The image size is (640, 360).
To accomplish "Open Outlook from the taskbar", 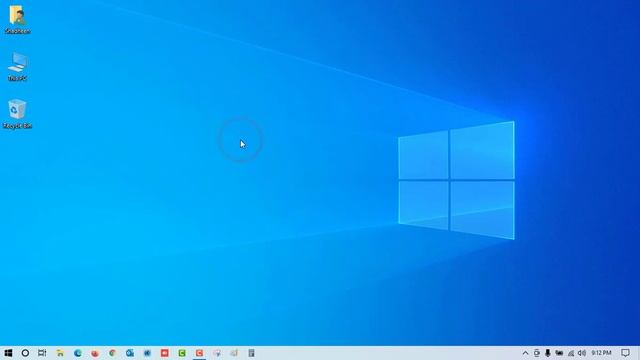I will 130,353.
